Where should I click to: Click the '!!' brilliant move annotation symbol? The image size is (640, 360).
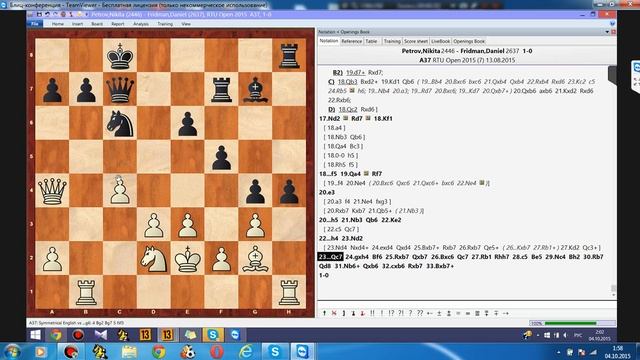coord(372,313)
